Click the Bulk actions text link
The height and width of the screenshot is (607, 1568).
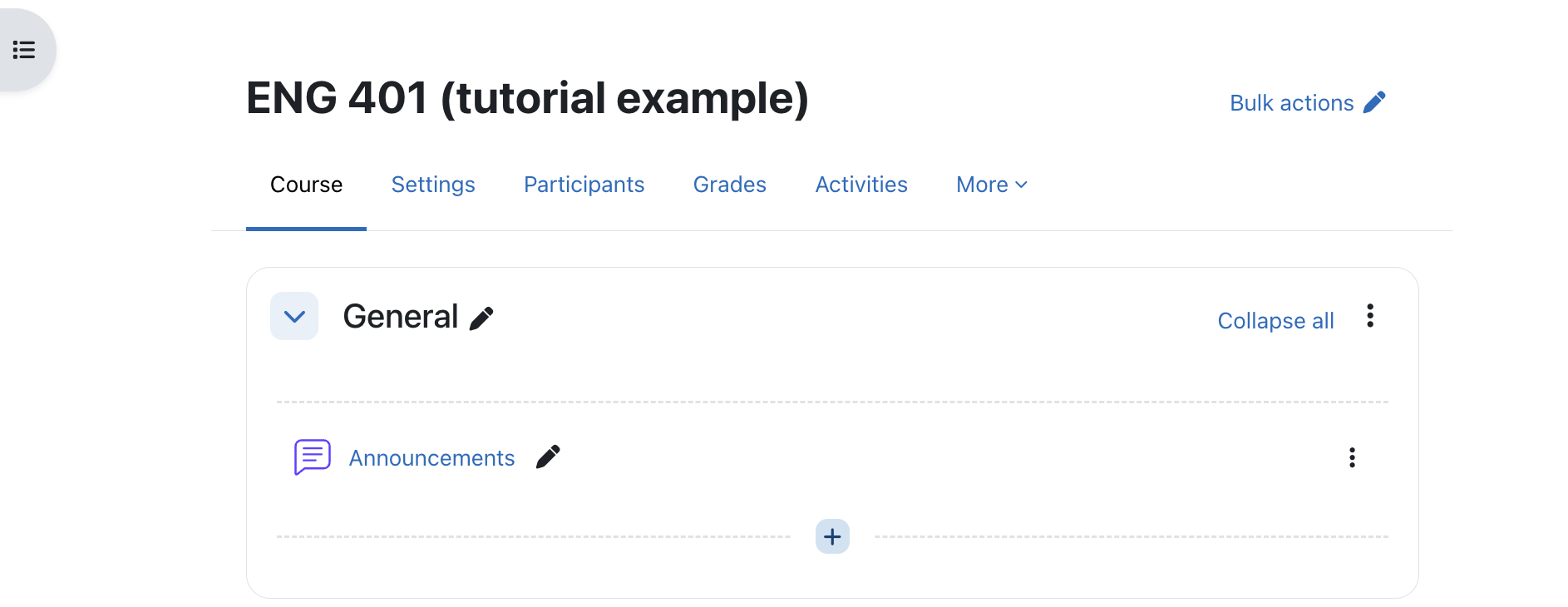tap(1291, 103)
